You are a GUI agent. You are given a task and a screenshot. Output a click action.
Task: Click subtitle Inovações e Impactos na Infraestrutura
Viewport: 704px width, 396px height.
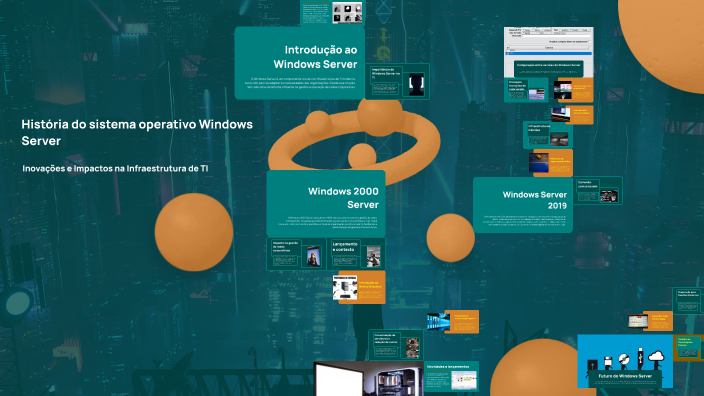tap(115, 168)
